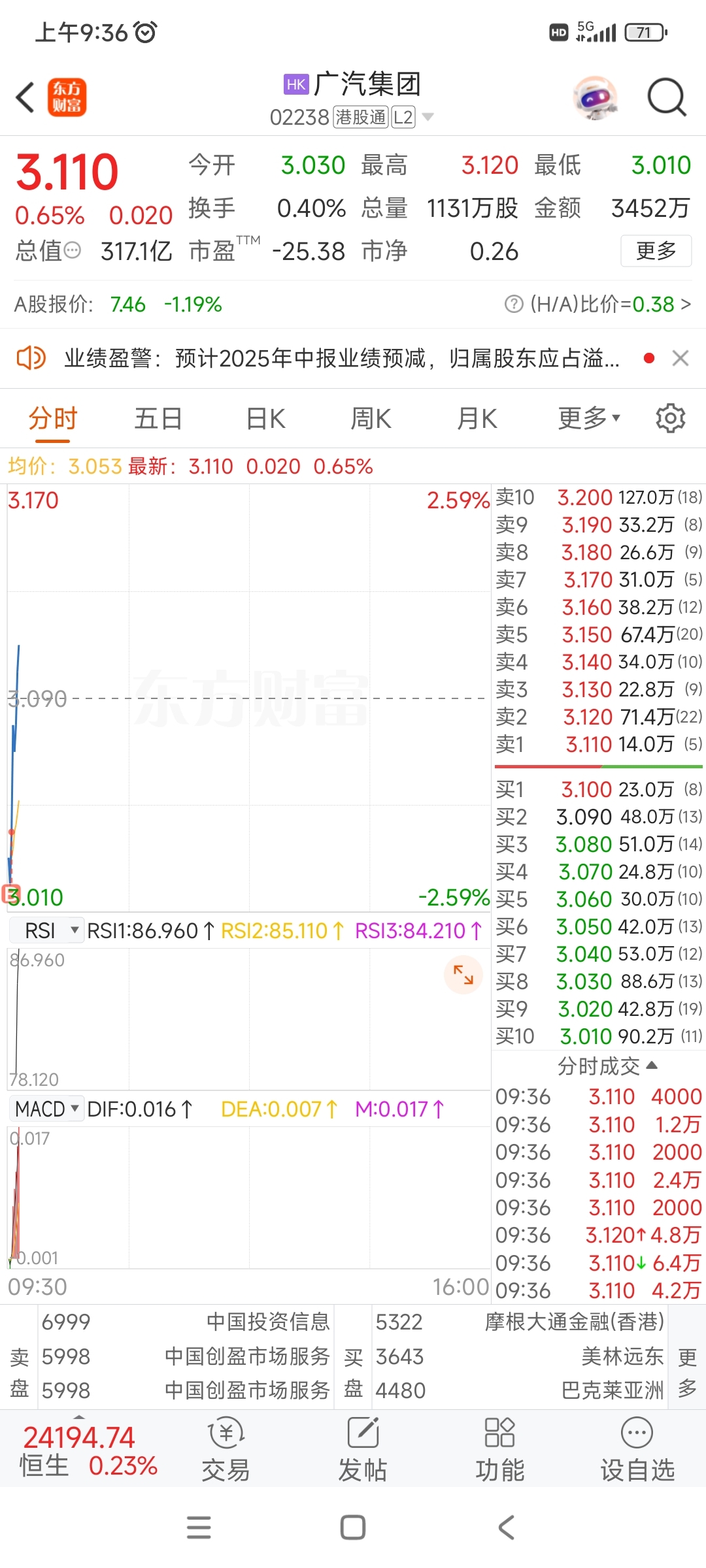The height and width of the screenshot is (1568, 706).
Task: Switch to 五日 chart tab
Action: click(x=158, y=418)
